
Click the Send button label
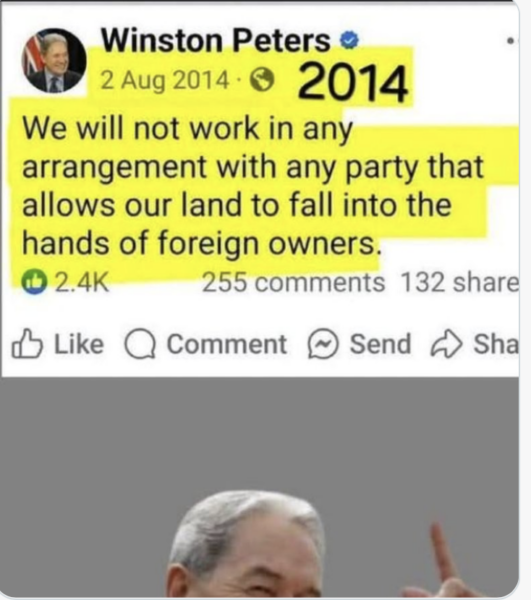[380, 344]
